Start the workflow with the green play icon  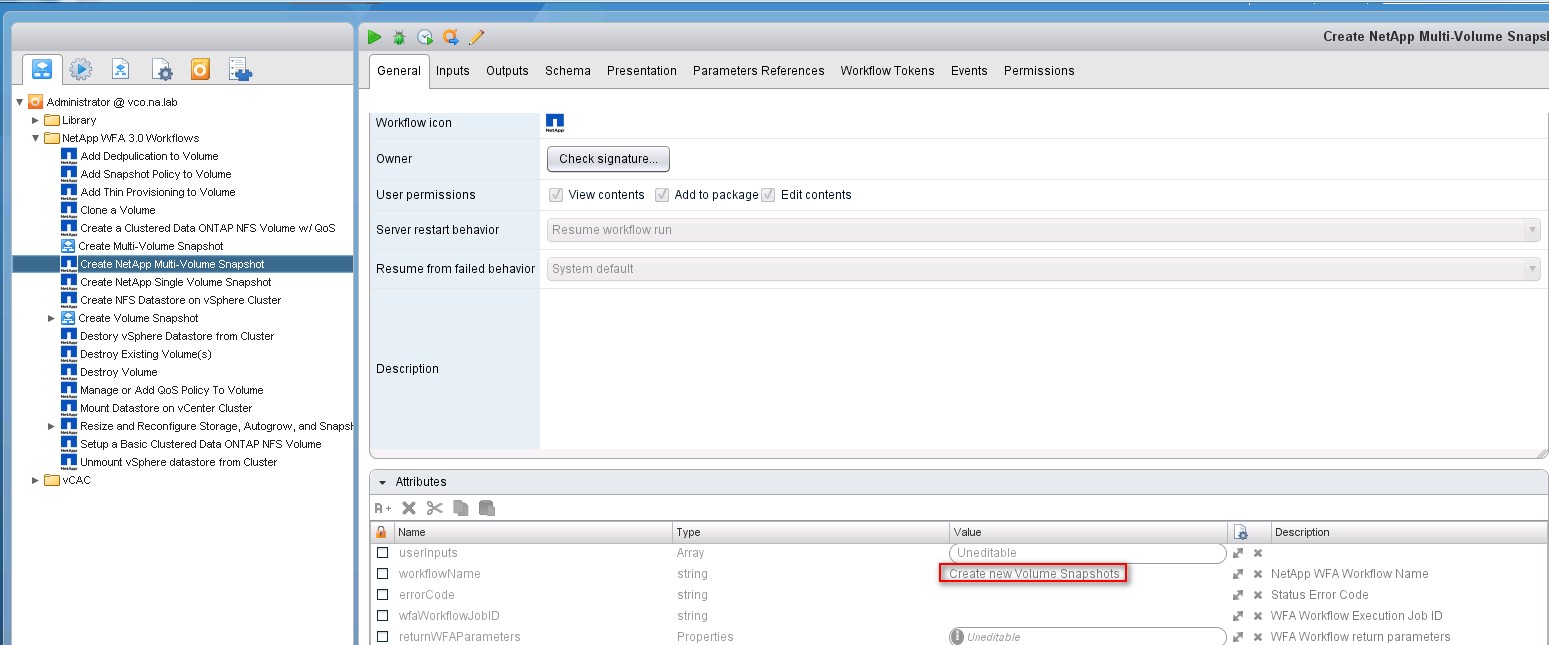pos(374,37)
